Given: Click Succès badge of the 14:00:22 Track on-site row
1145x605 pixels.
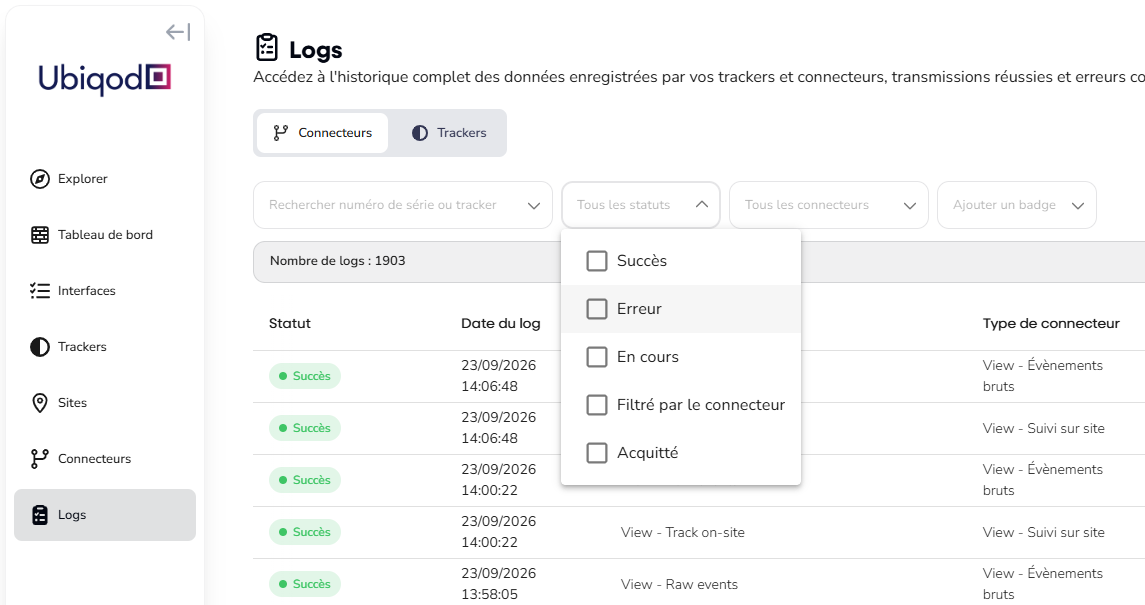Looking at the screenshot, I should [x=305, y=532].
